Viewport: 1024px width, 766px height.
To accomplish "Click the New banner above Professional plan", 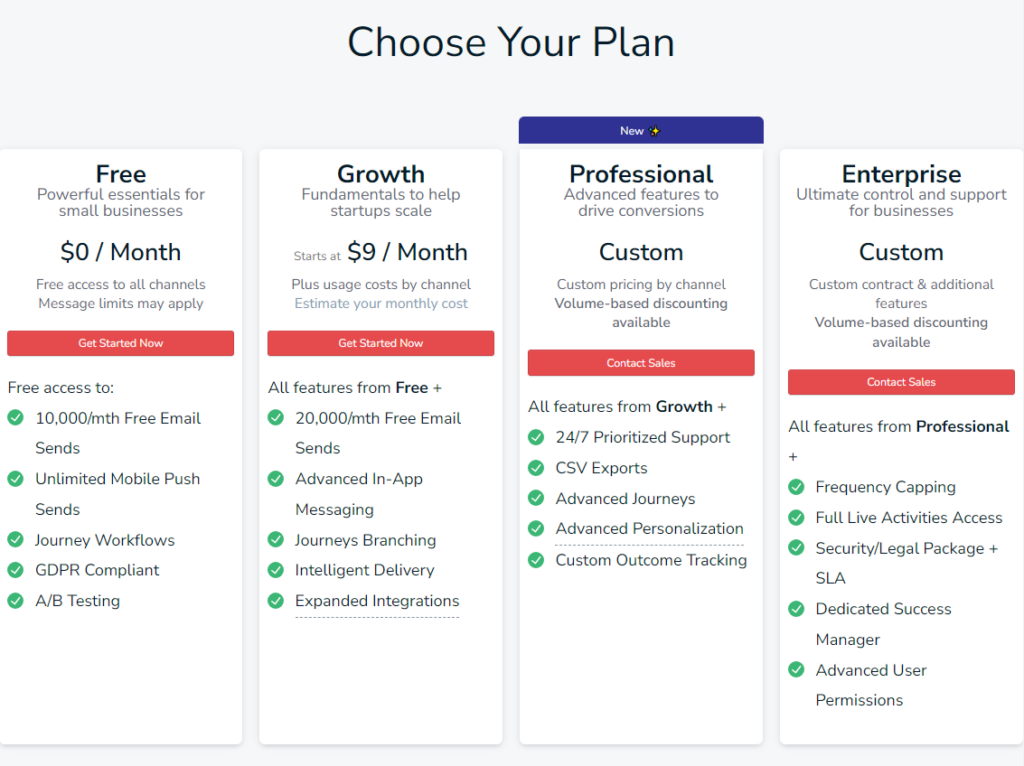I will click(x=641, y=131).
